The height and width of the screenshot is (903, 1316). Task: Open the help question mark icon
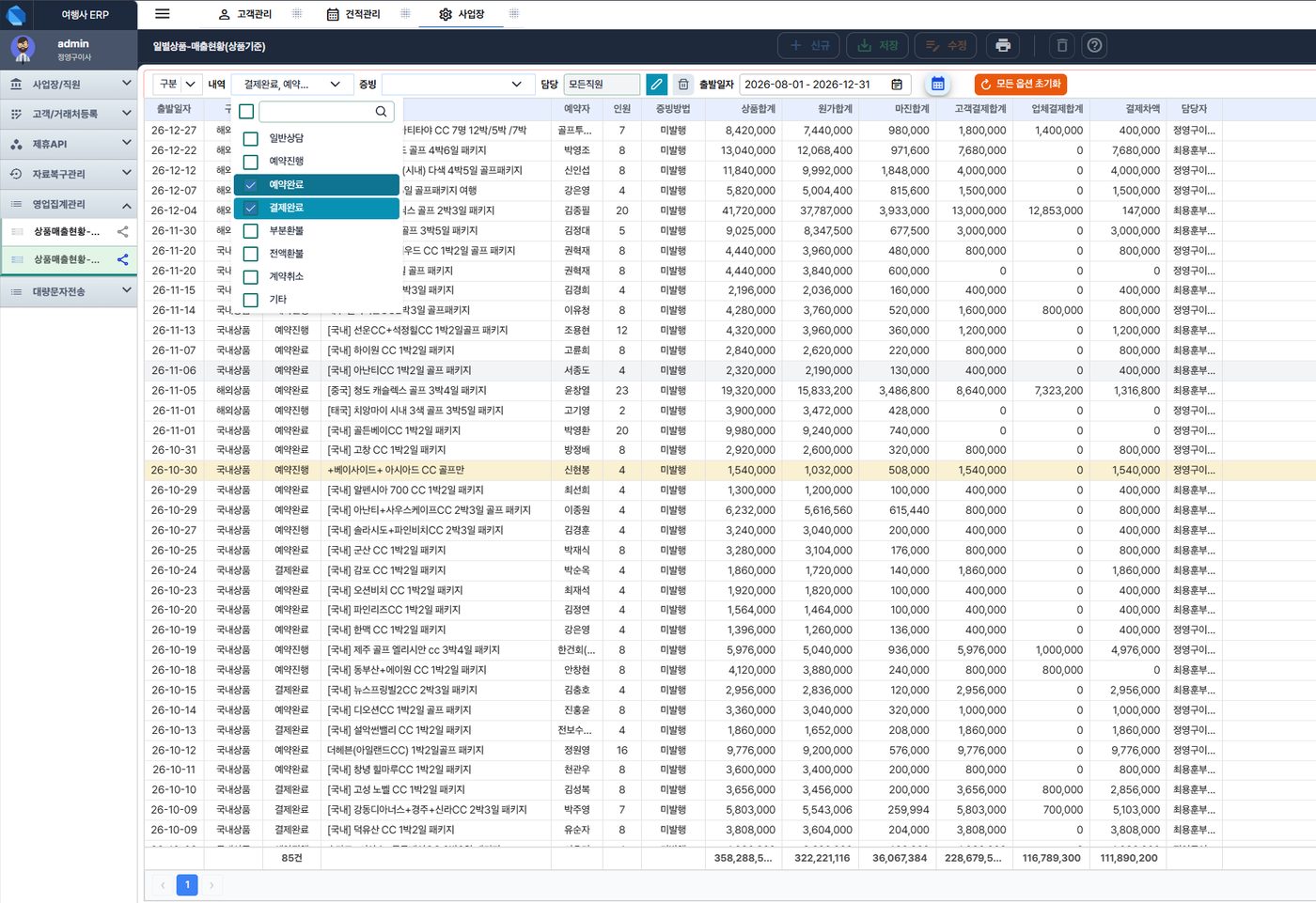pos(1094,45)
